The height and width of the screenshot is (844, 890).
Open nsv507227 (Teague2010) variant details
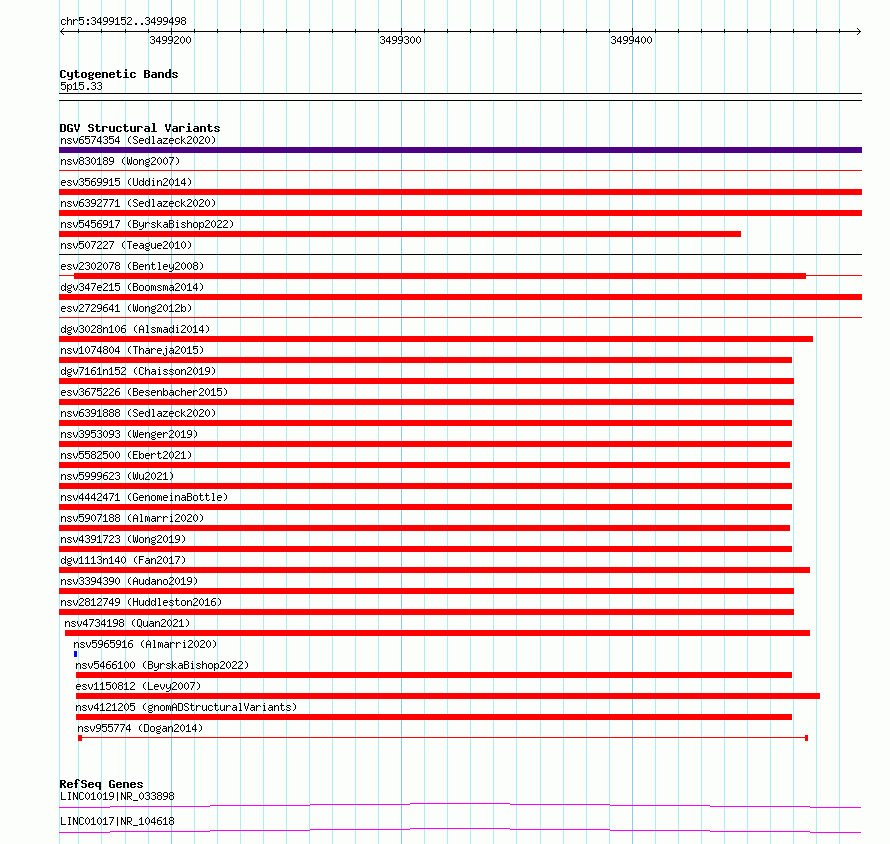[126, 245]
